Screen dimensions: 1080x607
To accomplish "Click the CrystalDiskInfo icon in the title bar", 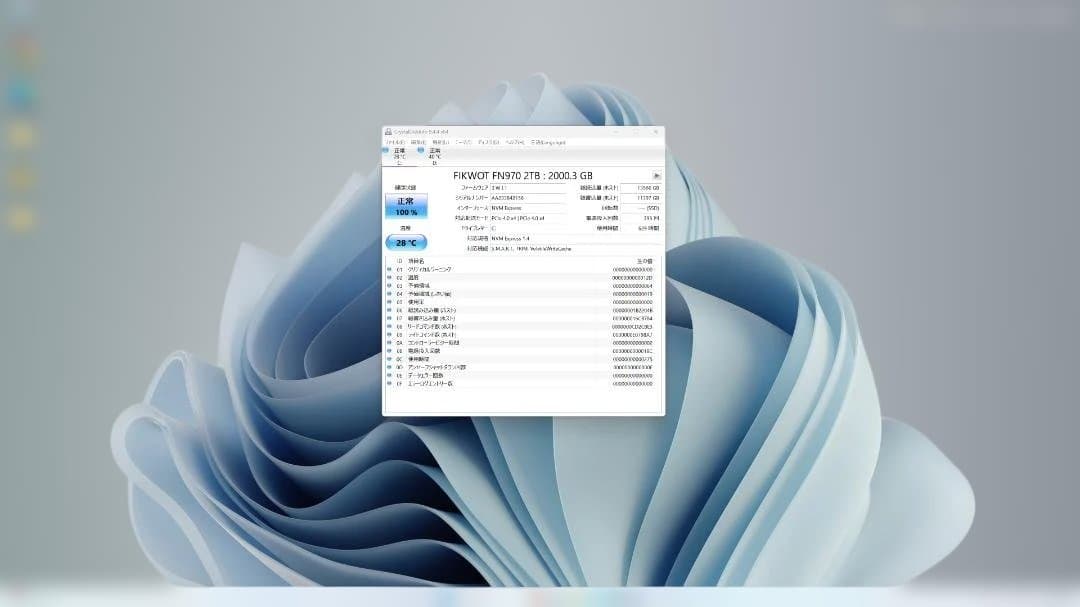I will pos(388,132).
